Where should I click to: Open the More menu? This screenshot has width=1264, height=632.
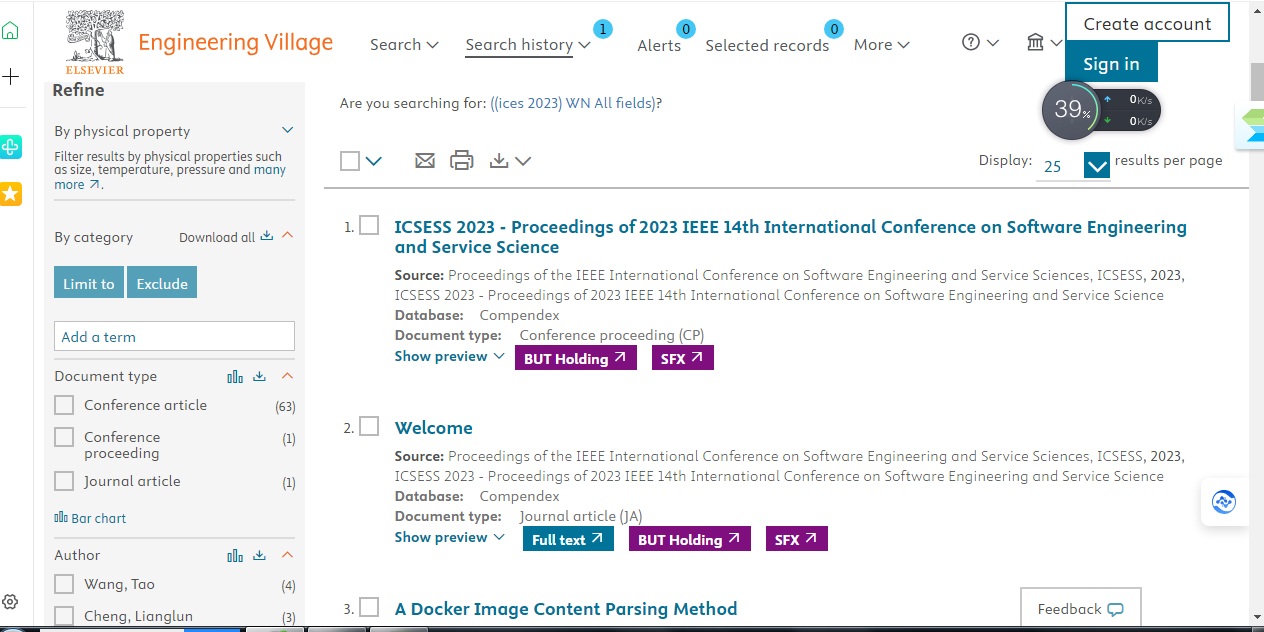882,44
